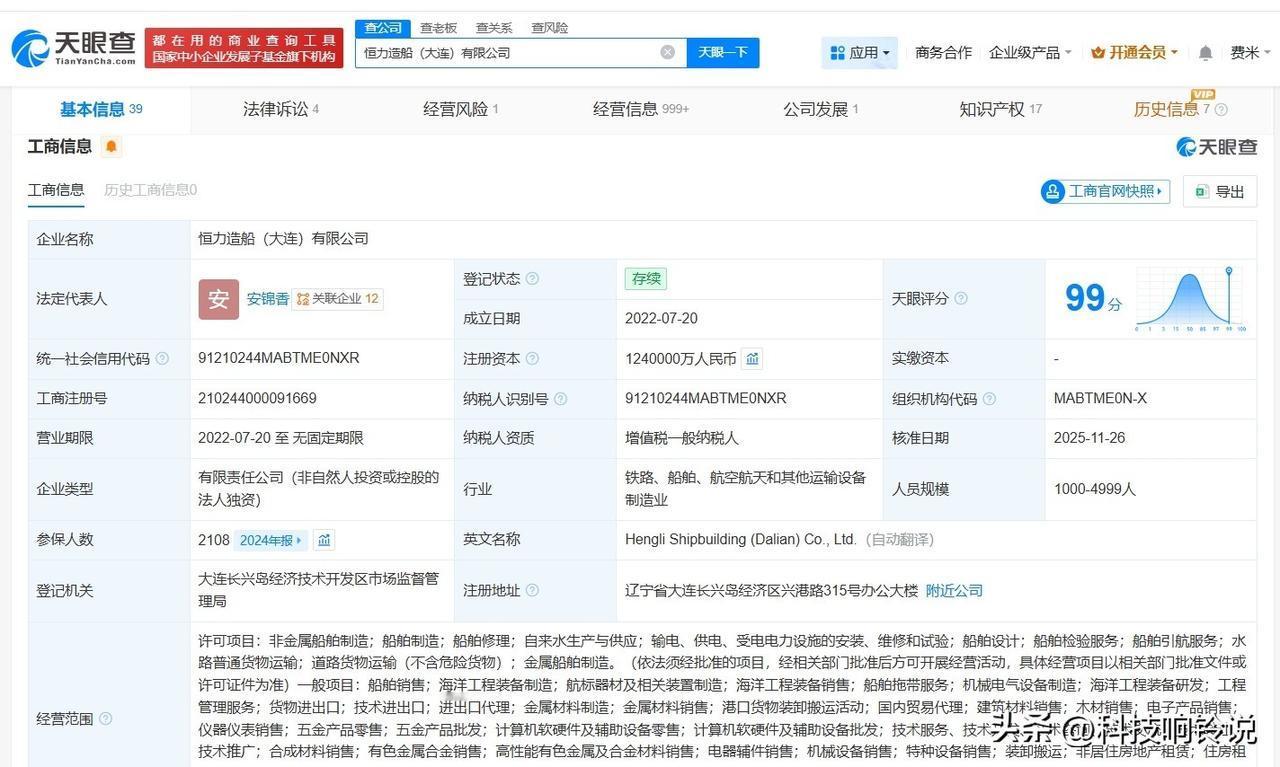This screenshot has width=1280, height=767.
Task: Click the 增值税一般纳税人 taxpayer qualification
Action: [x=682, y=438]
